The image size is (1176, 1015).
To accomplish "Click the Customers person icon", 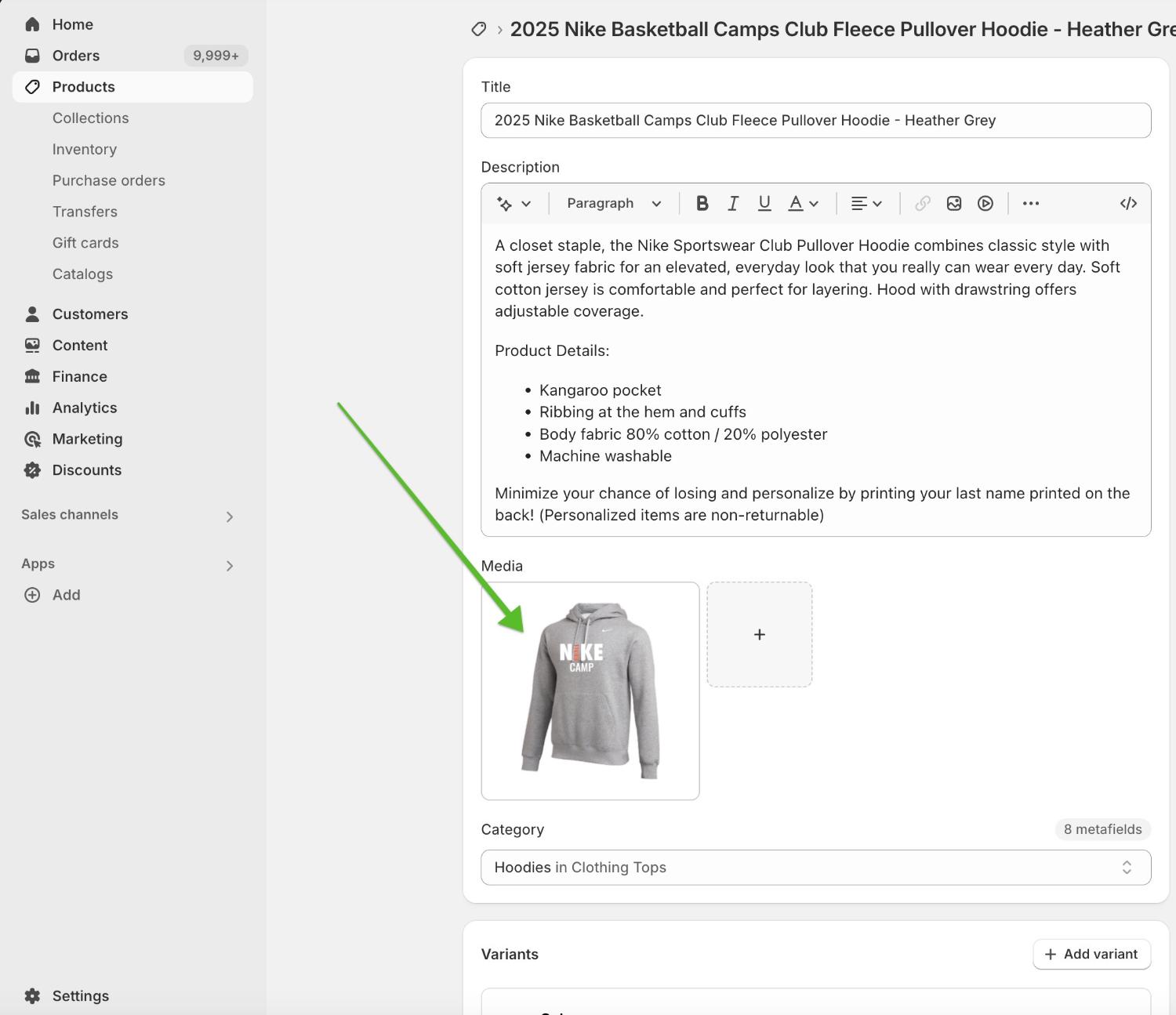I will point(32,314).
